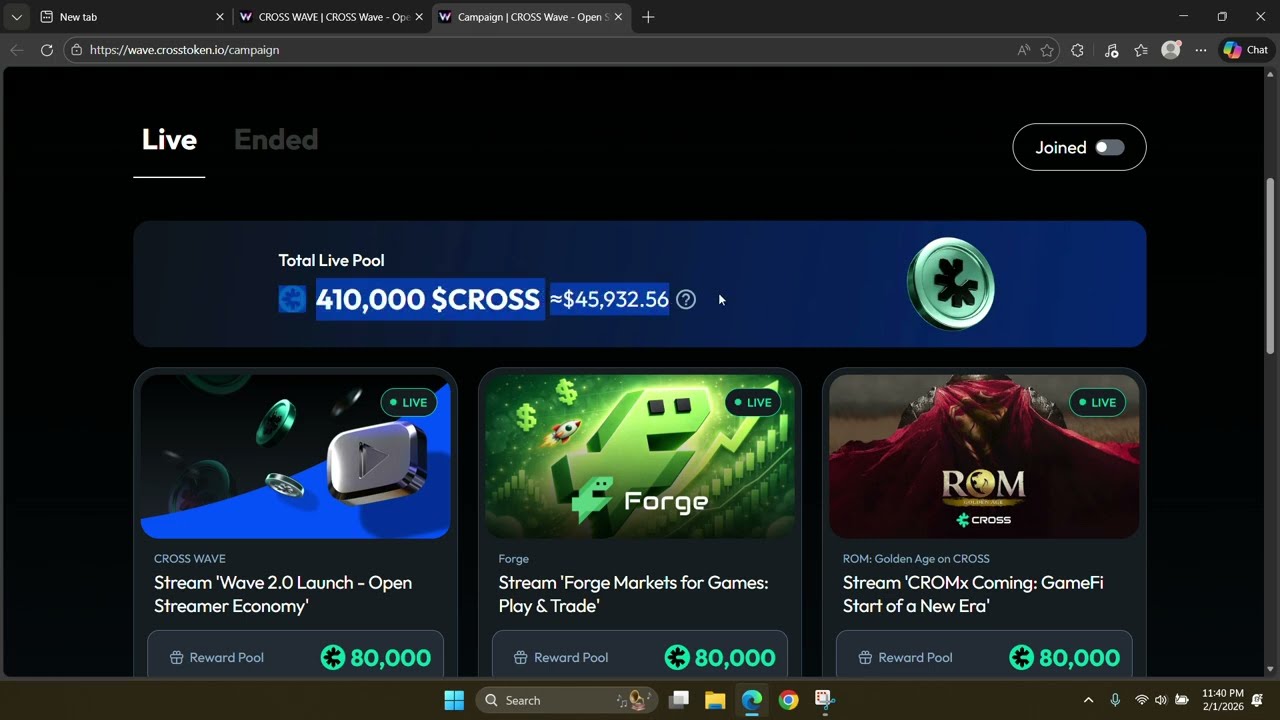1280x720 pixels.
Task: Click LIVE badge on CROSS WAVE card
Action: 409,403
